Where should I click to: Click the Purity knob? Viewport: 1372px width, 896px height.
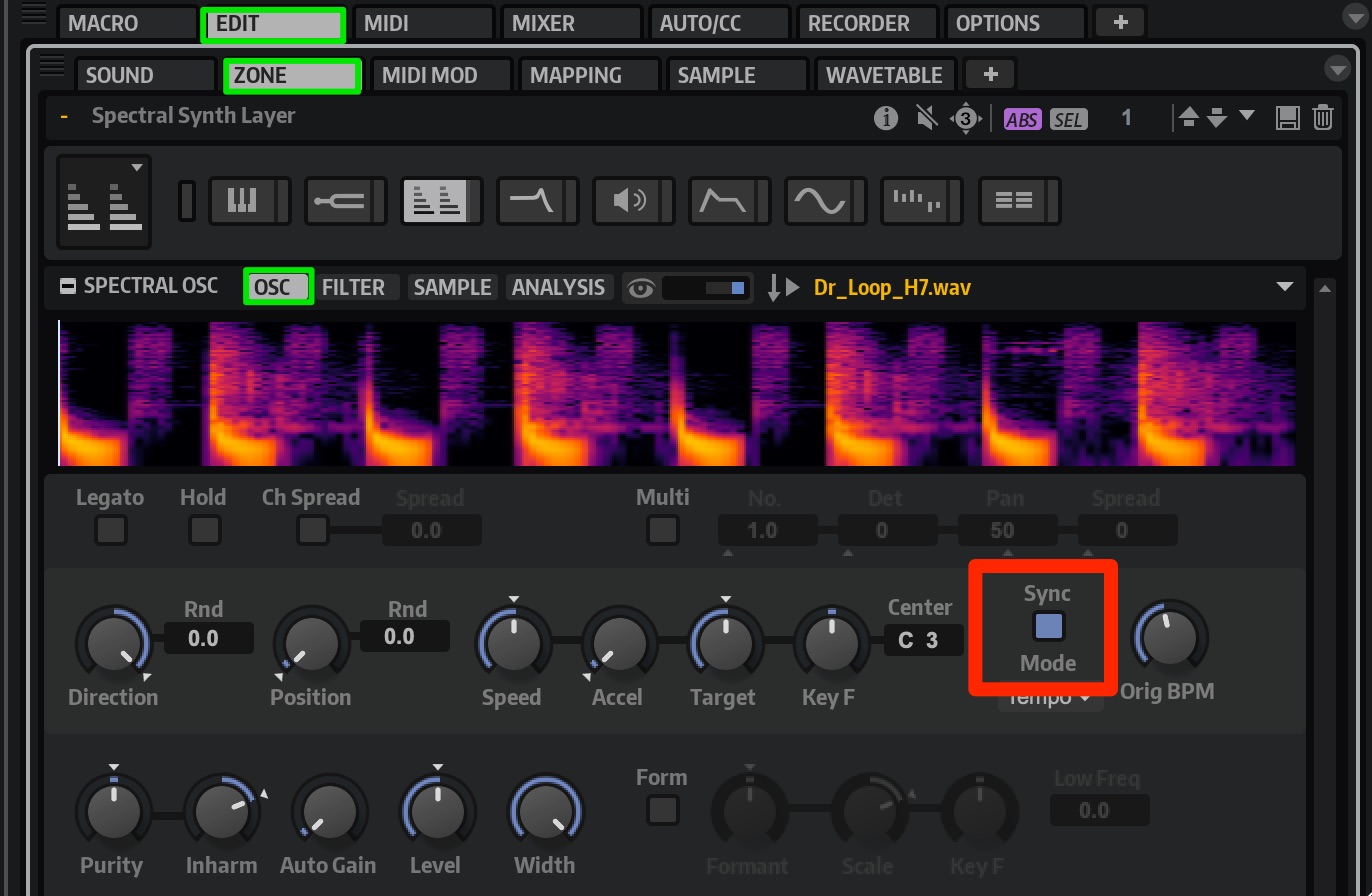113,811
